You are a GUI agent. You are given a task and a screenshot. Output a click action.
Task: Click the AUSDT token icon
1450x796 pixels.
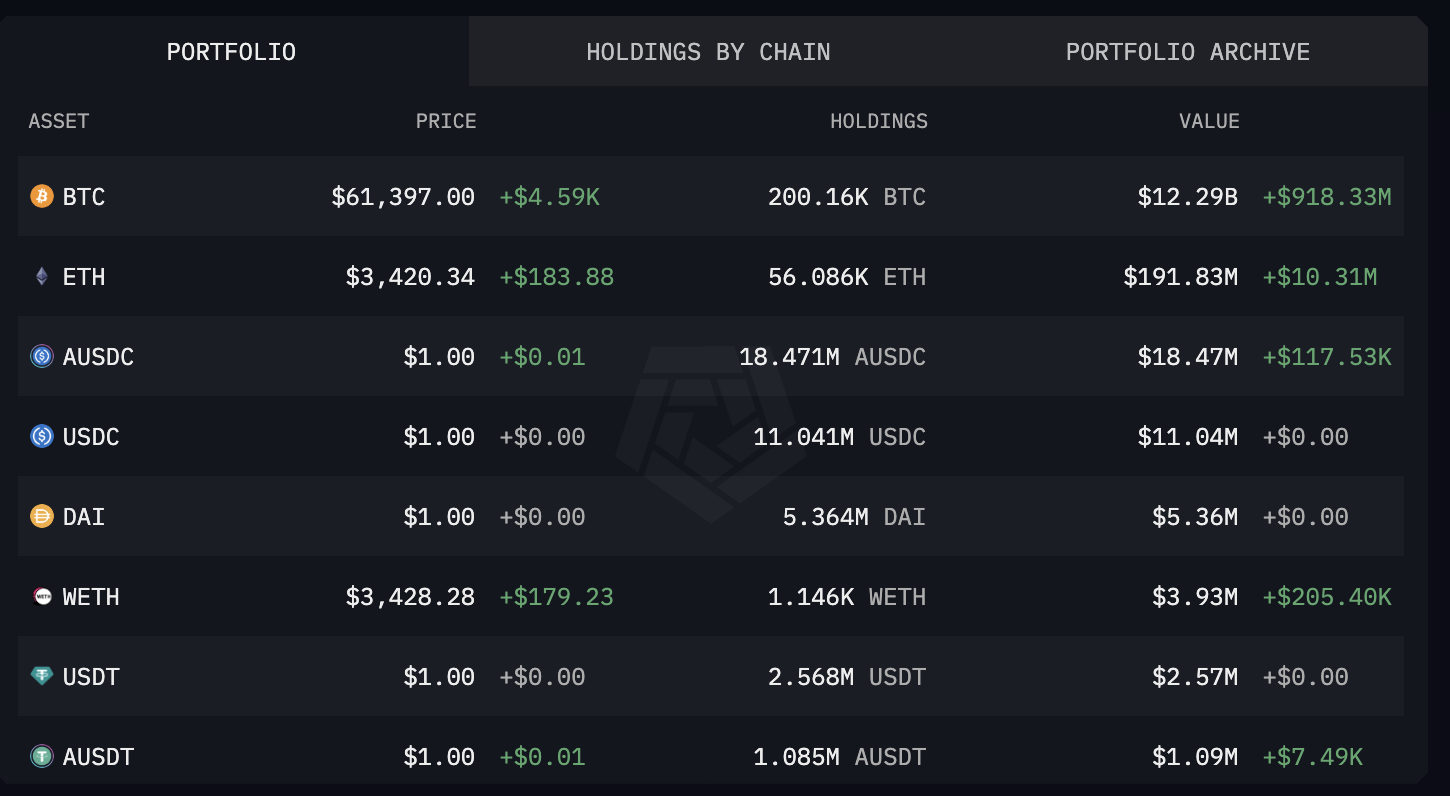pyautogui.click(x=41, y=756)
